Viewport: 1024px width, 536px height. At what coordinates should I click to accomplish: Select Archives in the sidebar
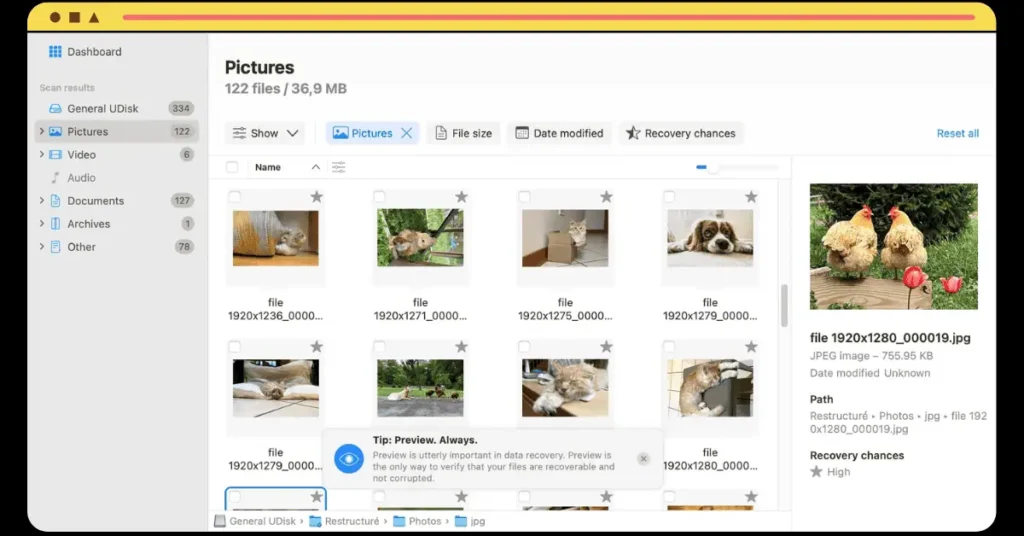(x=117, y=224)
